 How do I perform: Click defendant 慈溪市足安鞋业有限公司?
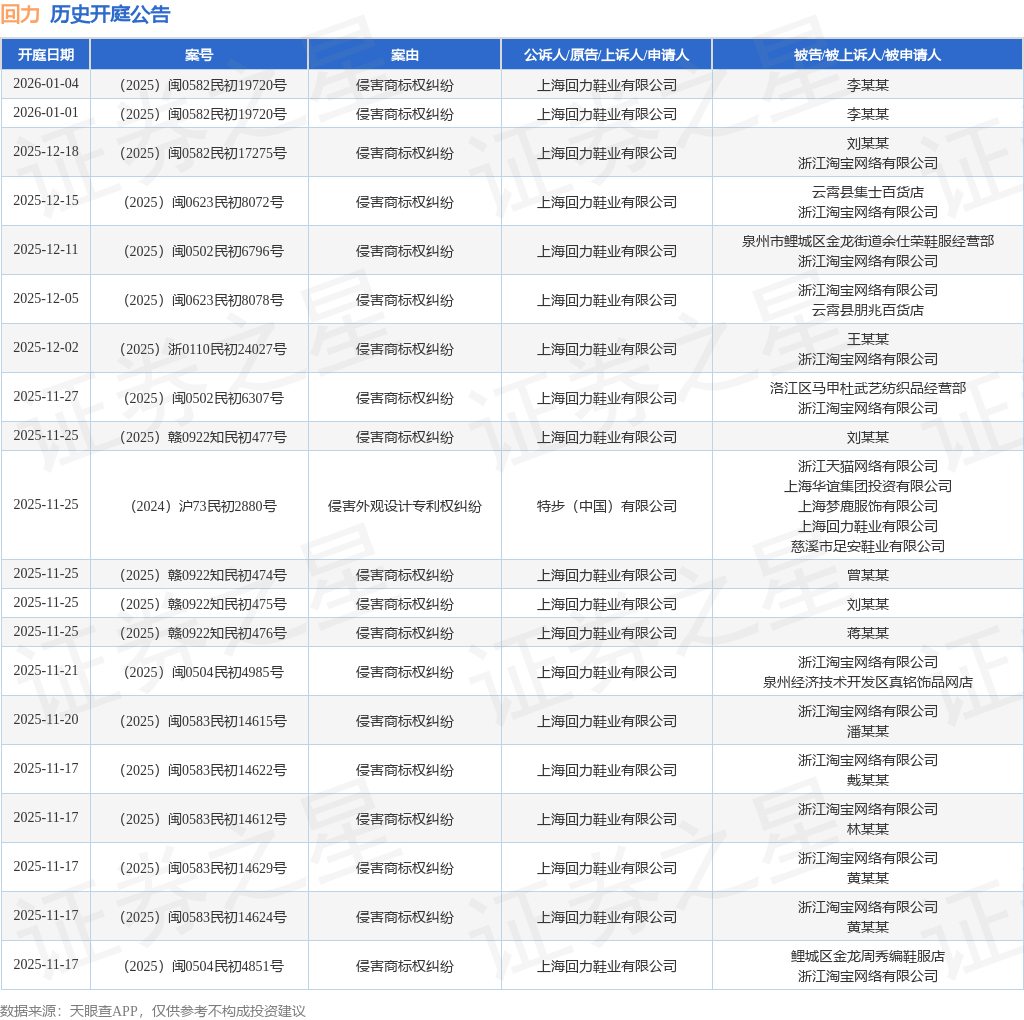point(867,546)
